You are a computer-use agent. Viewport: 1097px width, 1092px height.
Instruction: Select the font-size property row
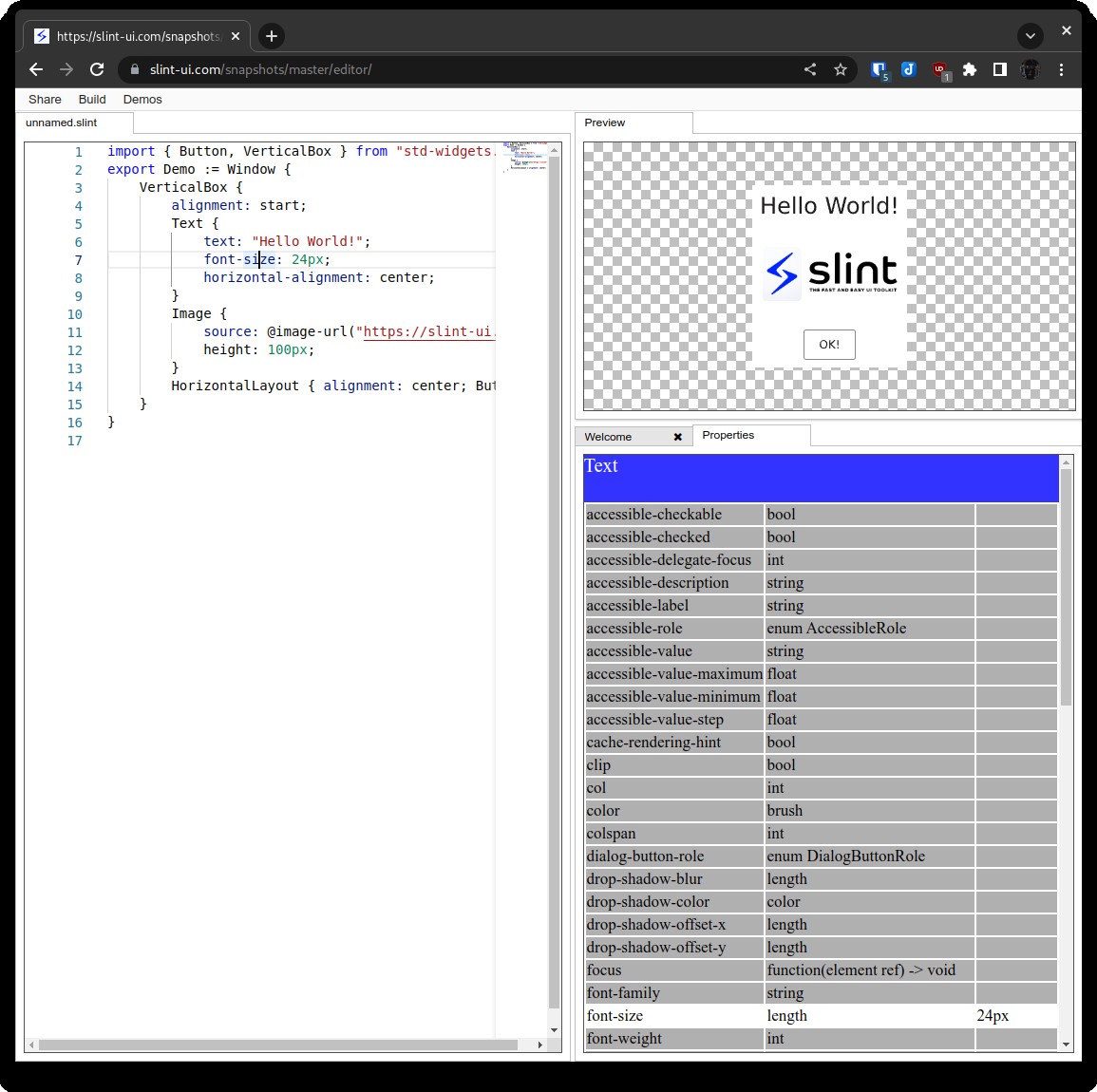(x=822, y=1016)
